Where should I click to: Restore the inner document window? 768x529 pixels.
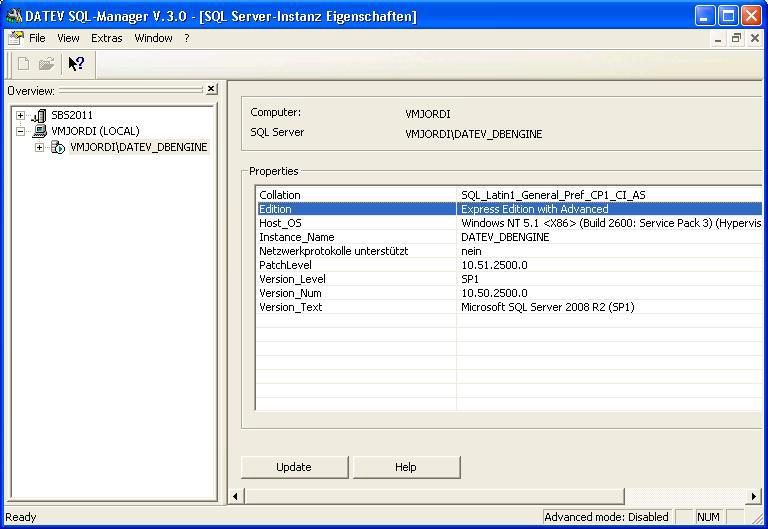pyautogui.click(x=736, y=38)
